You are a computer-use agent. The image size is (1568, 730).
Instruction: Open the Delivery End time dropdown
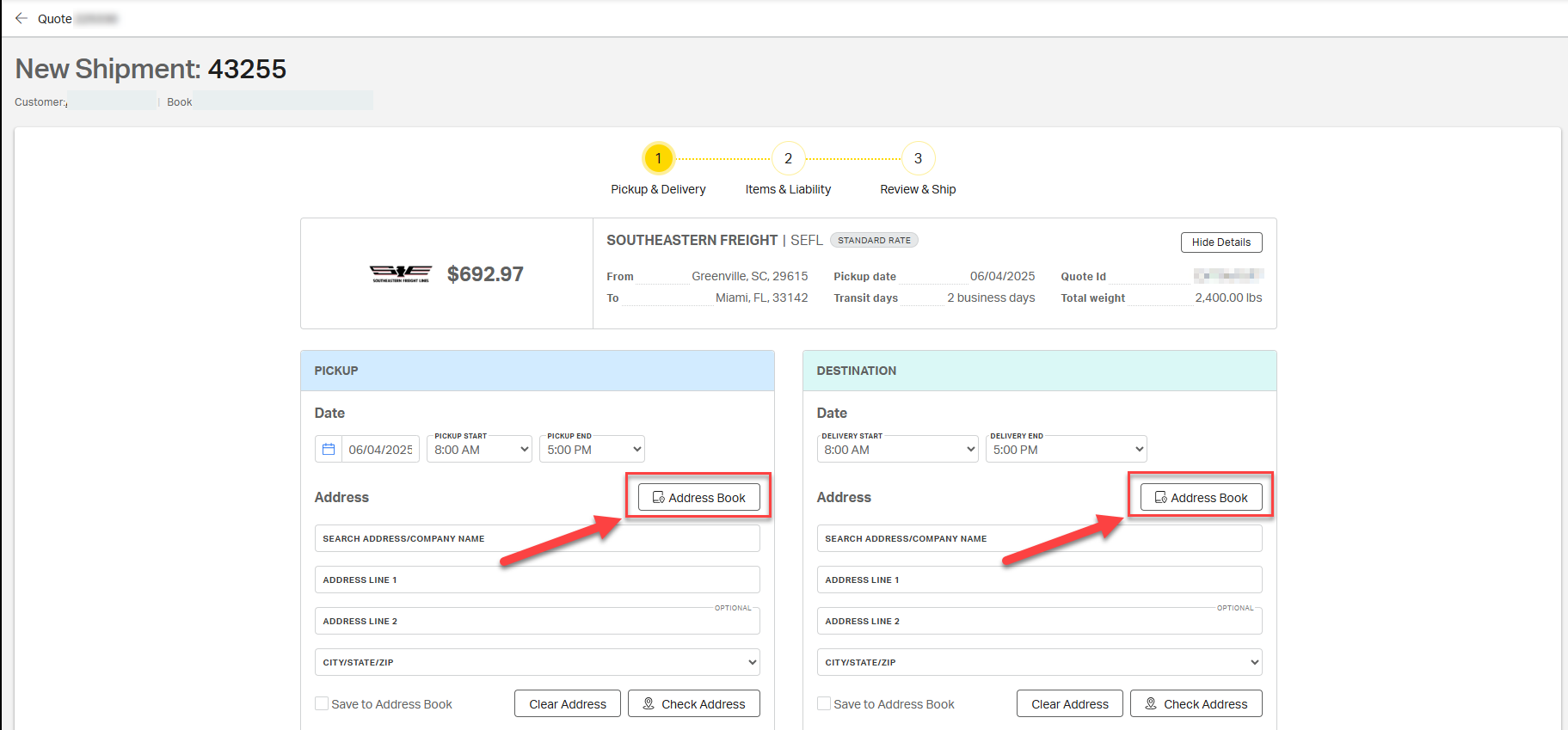pyautogui.click(x=1066, y=450)
